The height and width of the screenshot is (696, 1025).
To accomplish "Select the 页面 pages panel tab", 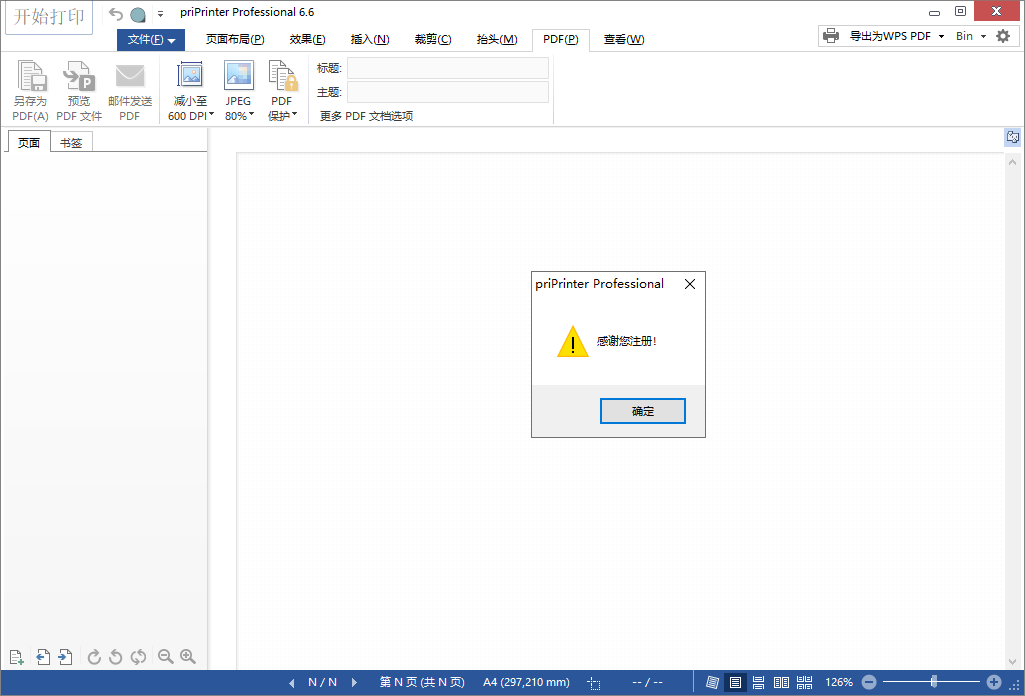I will pyautogui.click(x=29, y=142).
